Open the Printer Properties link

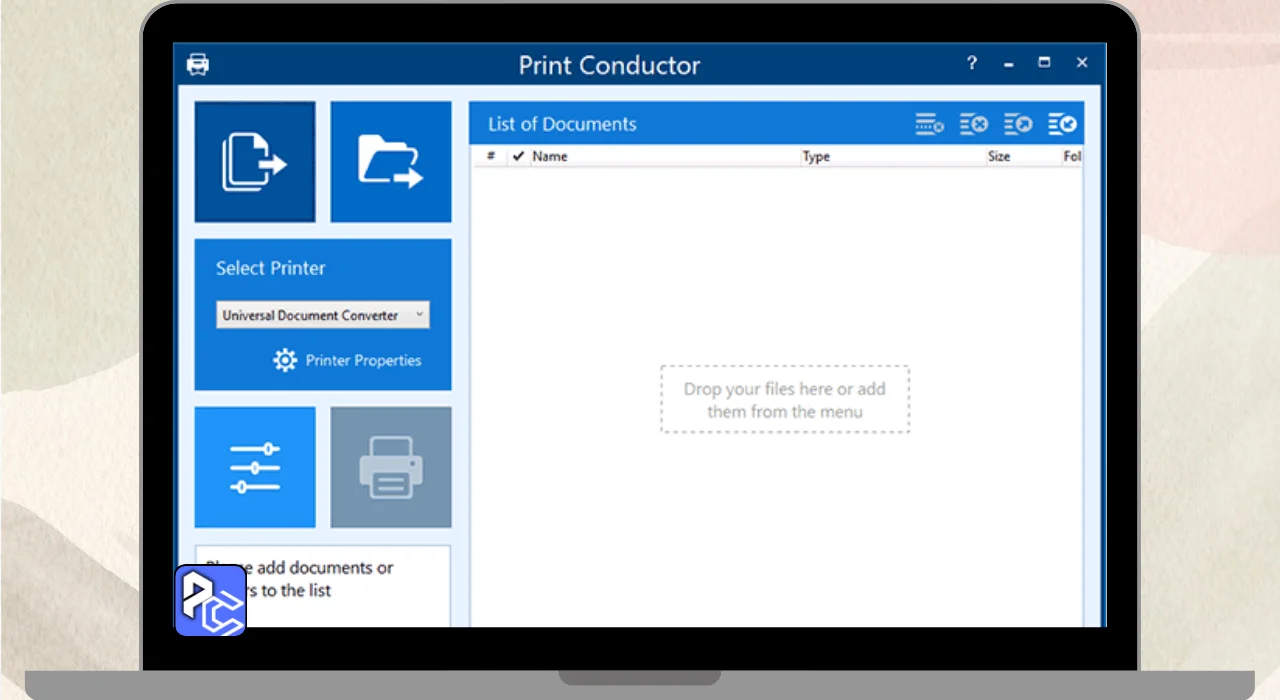tap(363, 360)
